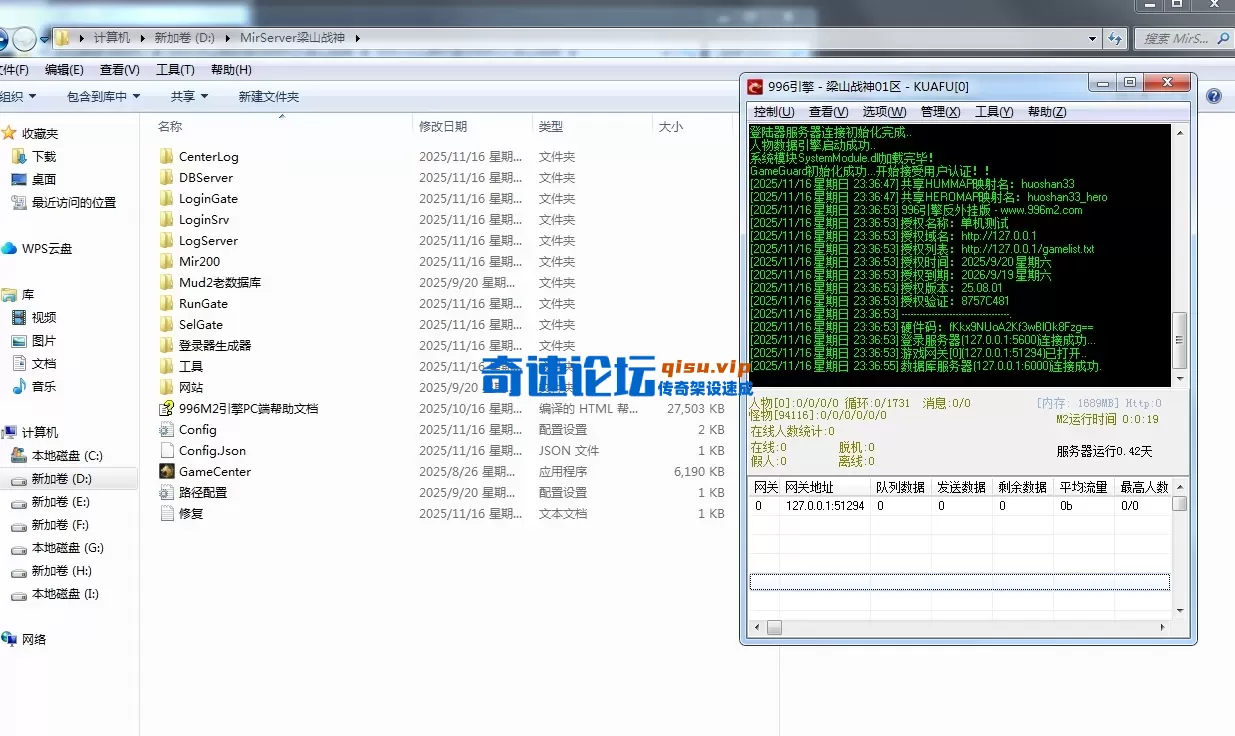This screenshot has width=1235, height=736.
Task: Collapse the 计算机 sidebar section
Action: click(8, 432)
